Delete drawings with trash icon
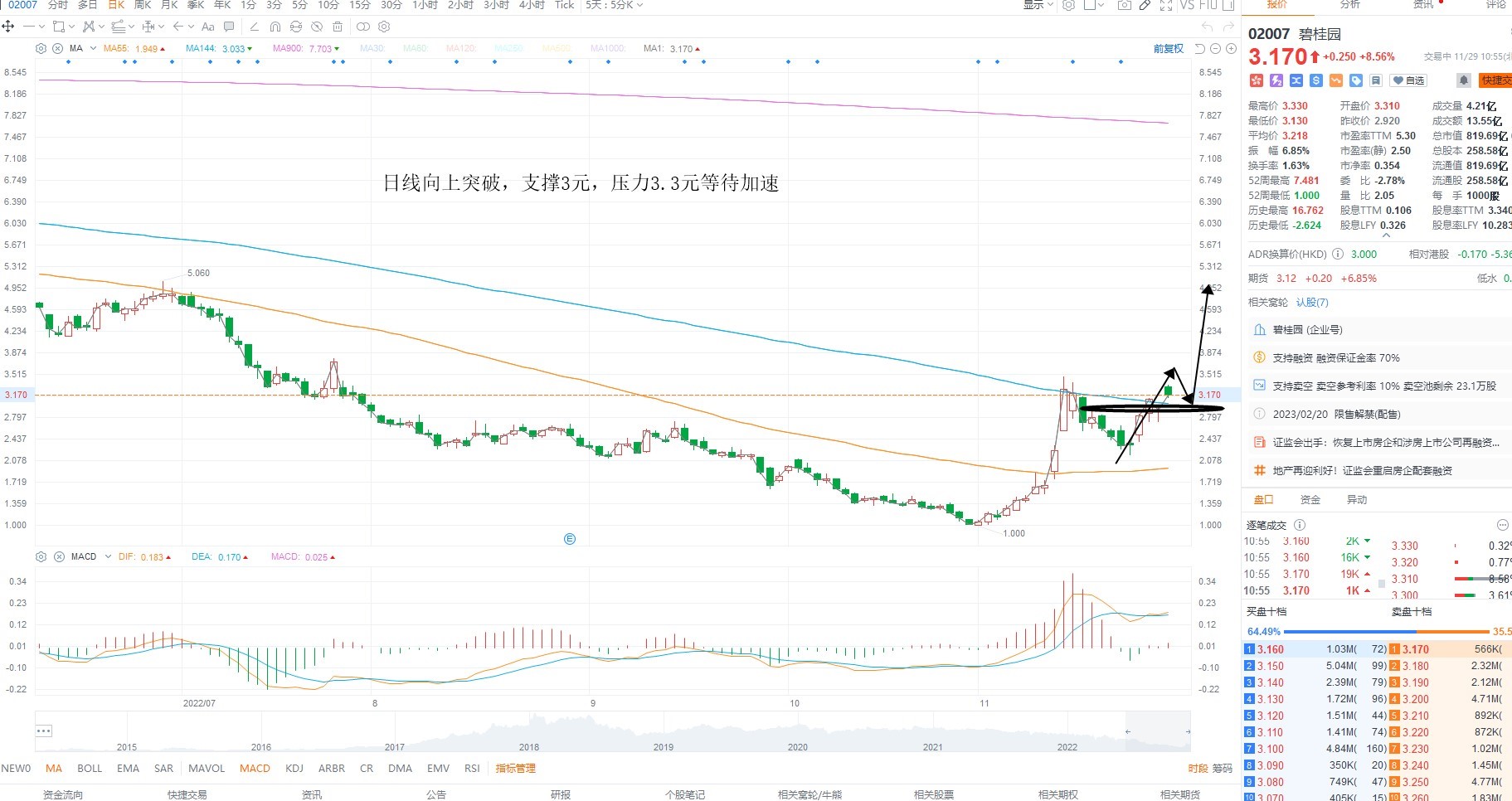 [x=338, y=27]
